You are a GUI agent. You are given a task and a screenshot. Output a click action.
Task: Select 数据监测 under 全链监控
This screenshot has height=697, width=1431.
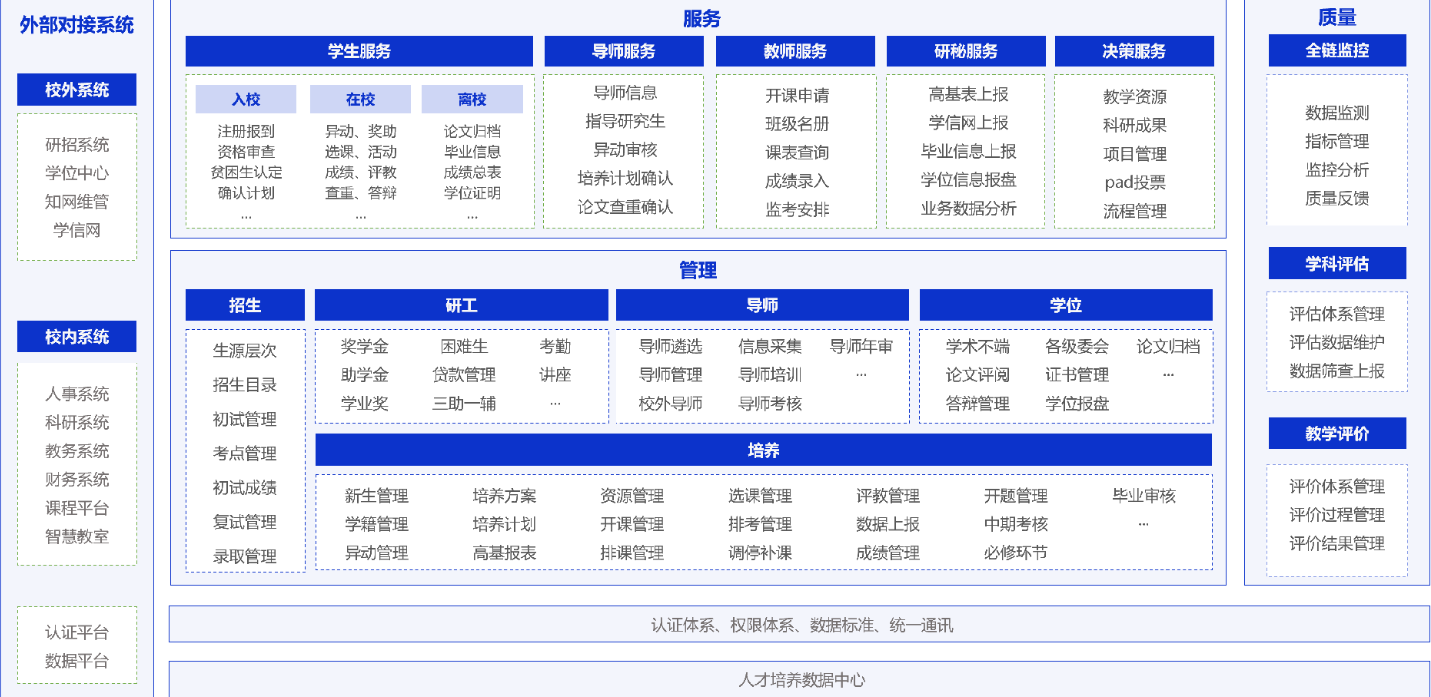tap(1337, 113)
